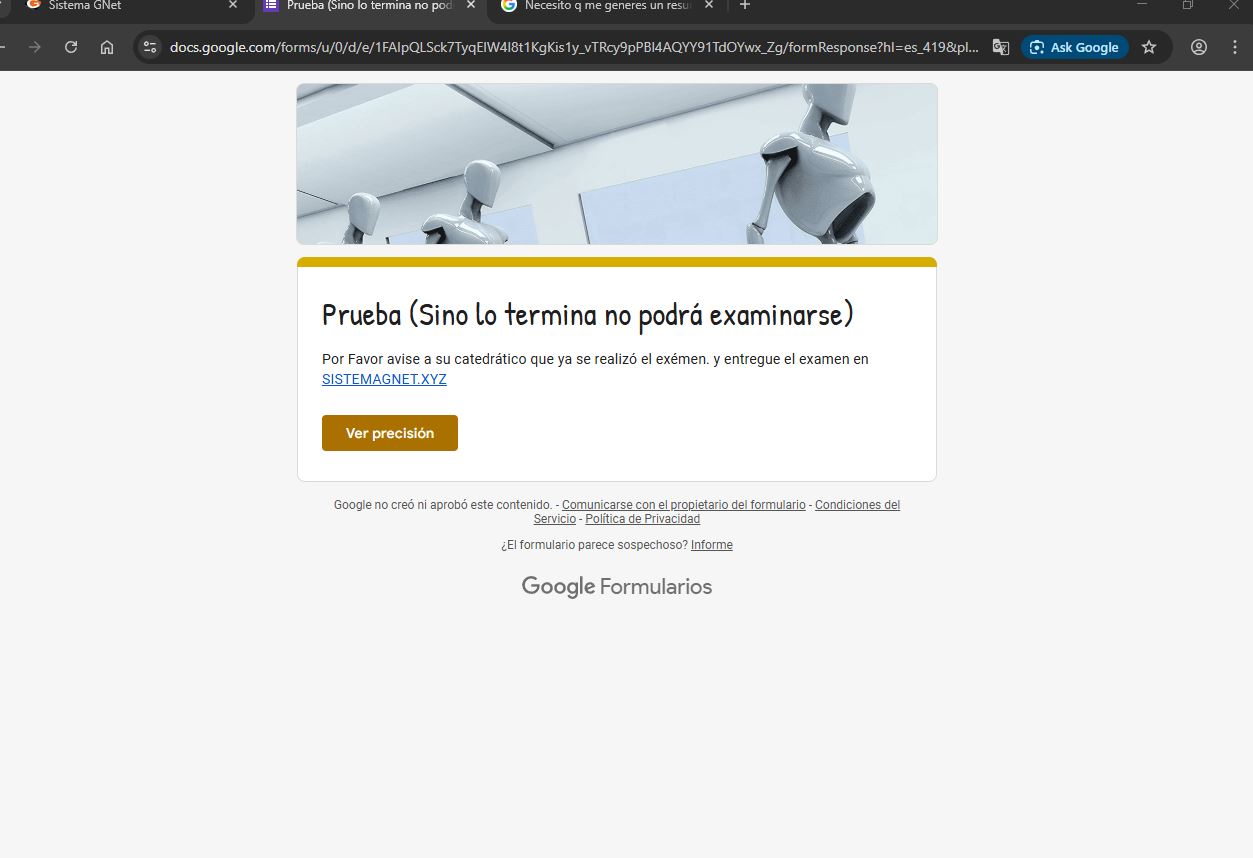Image resolution: width=1253 pixels, height=858 pixels.
Task: Click the browser reload page icon
Action: coord(71,47)
